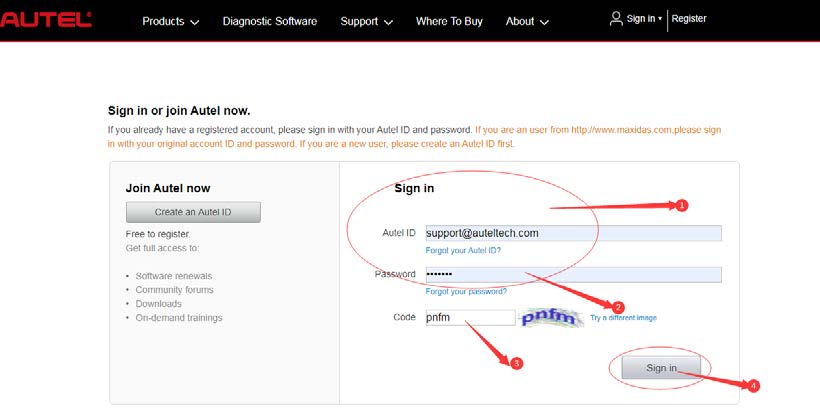This screenshot has height=411, width=820.
Task: Focus the Code input field
Action: pos(470,317)
